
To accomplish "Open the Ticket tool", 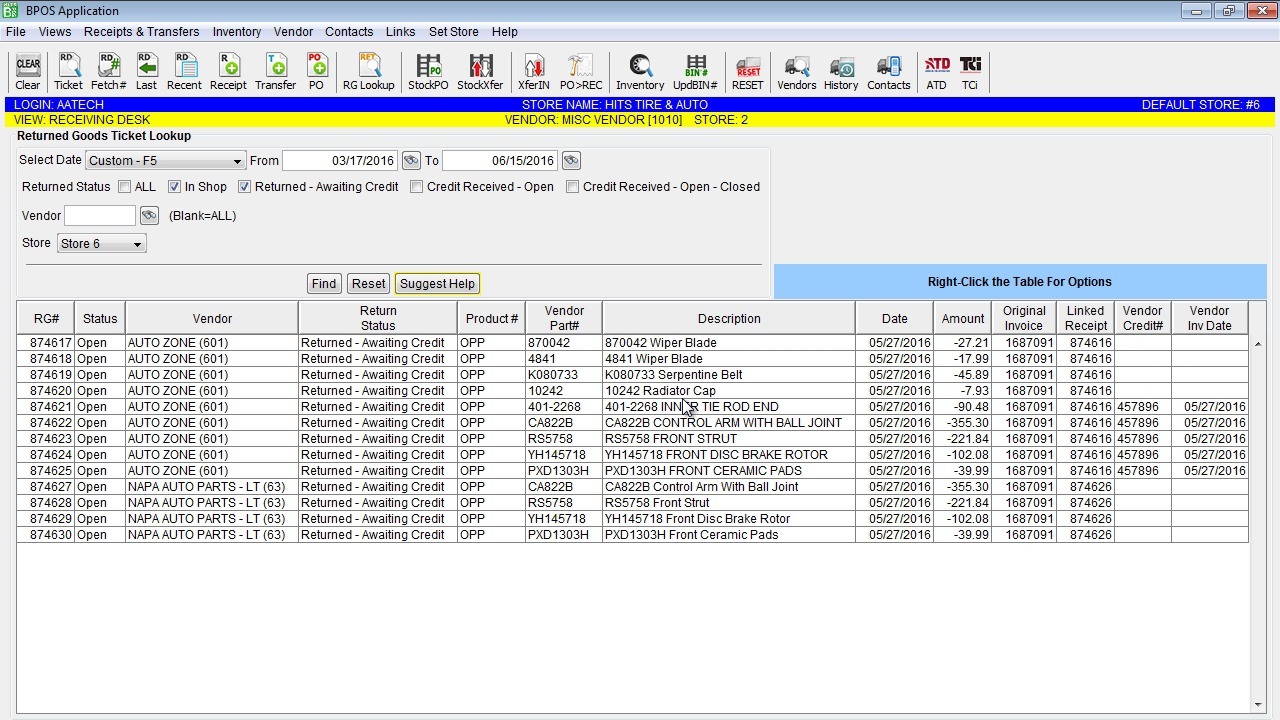I will click(x=68, y=72).
